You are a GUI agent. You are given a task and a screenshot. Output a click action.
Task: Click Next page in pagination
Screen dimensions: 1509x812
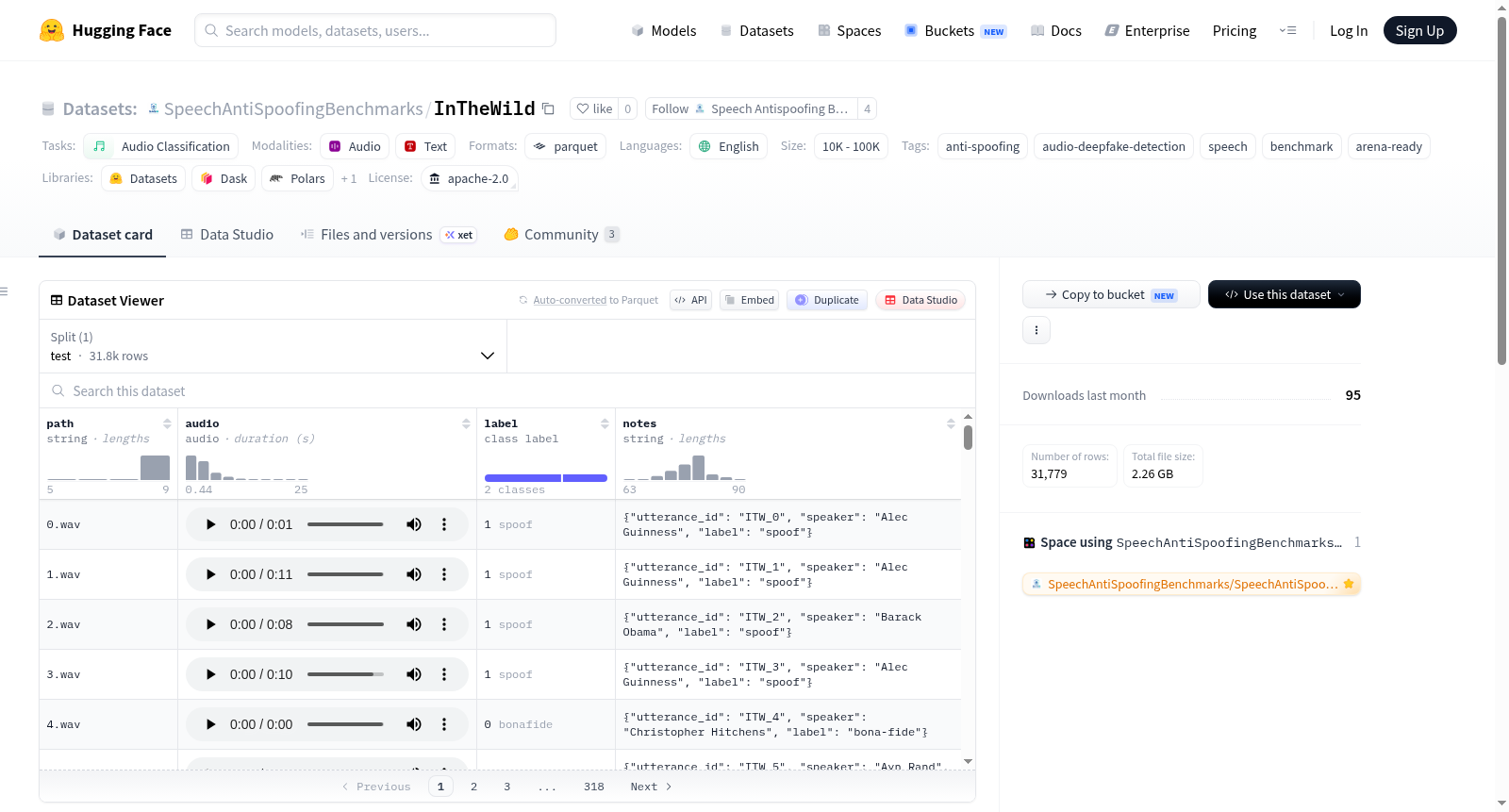pos(651,787)
